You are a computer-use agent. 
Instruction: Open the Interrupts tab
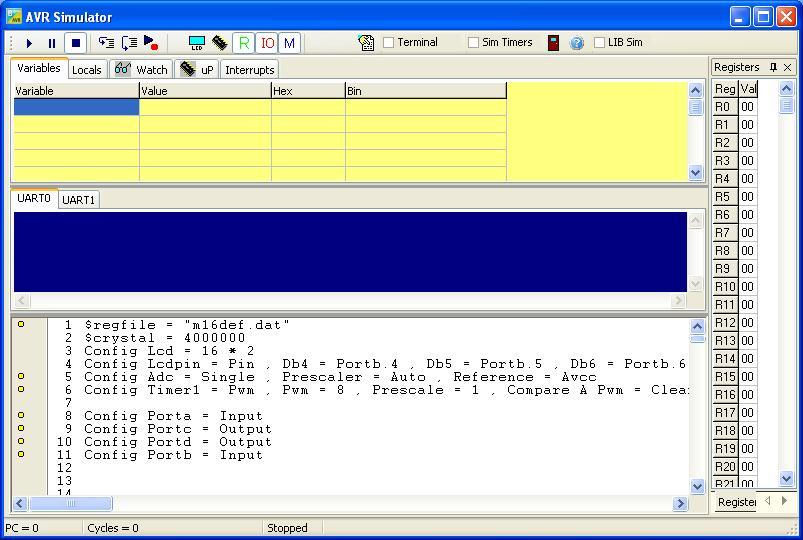point(249,70)
